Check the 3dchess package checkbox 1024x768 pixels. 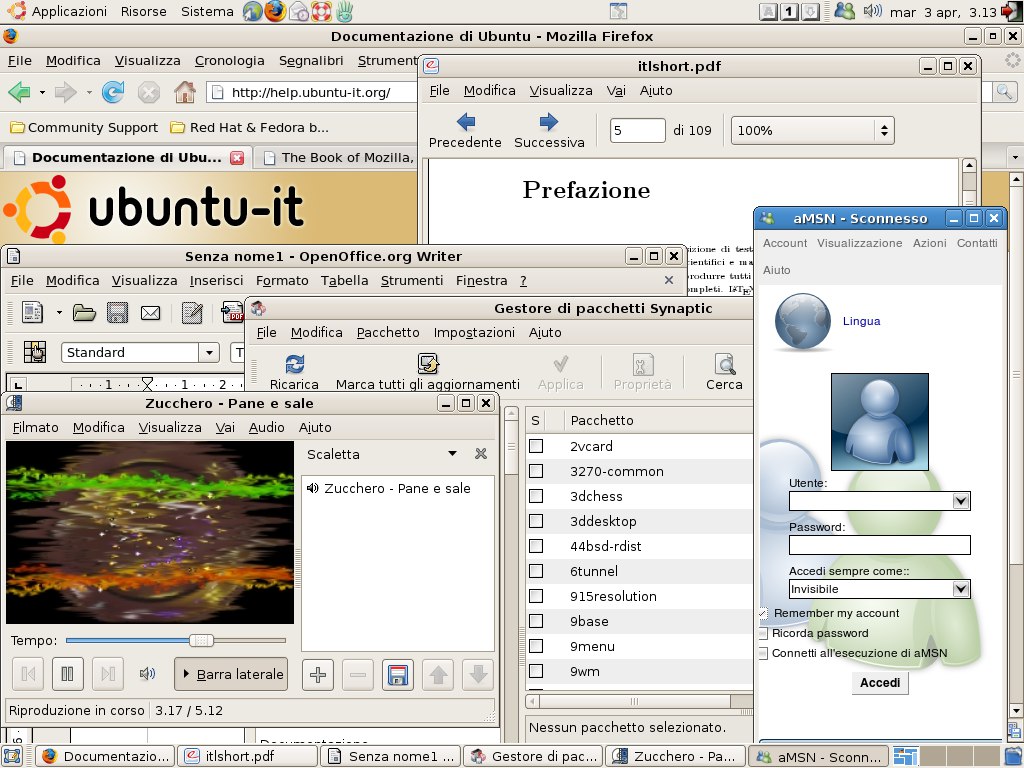coord(536,496)
